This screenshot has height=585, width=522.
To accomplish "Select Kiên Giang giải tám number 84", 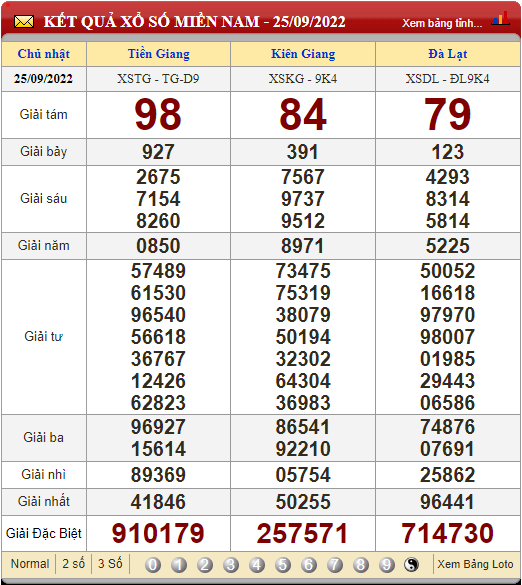I will (x=303, y=114).
